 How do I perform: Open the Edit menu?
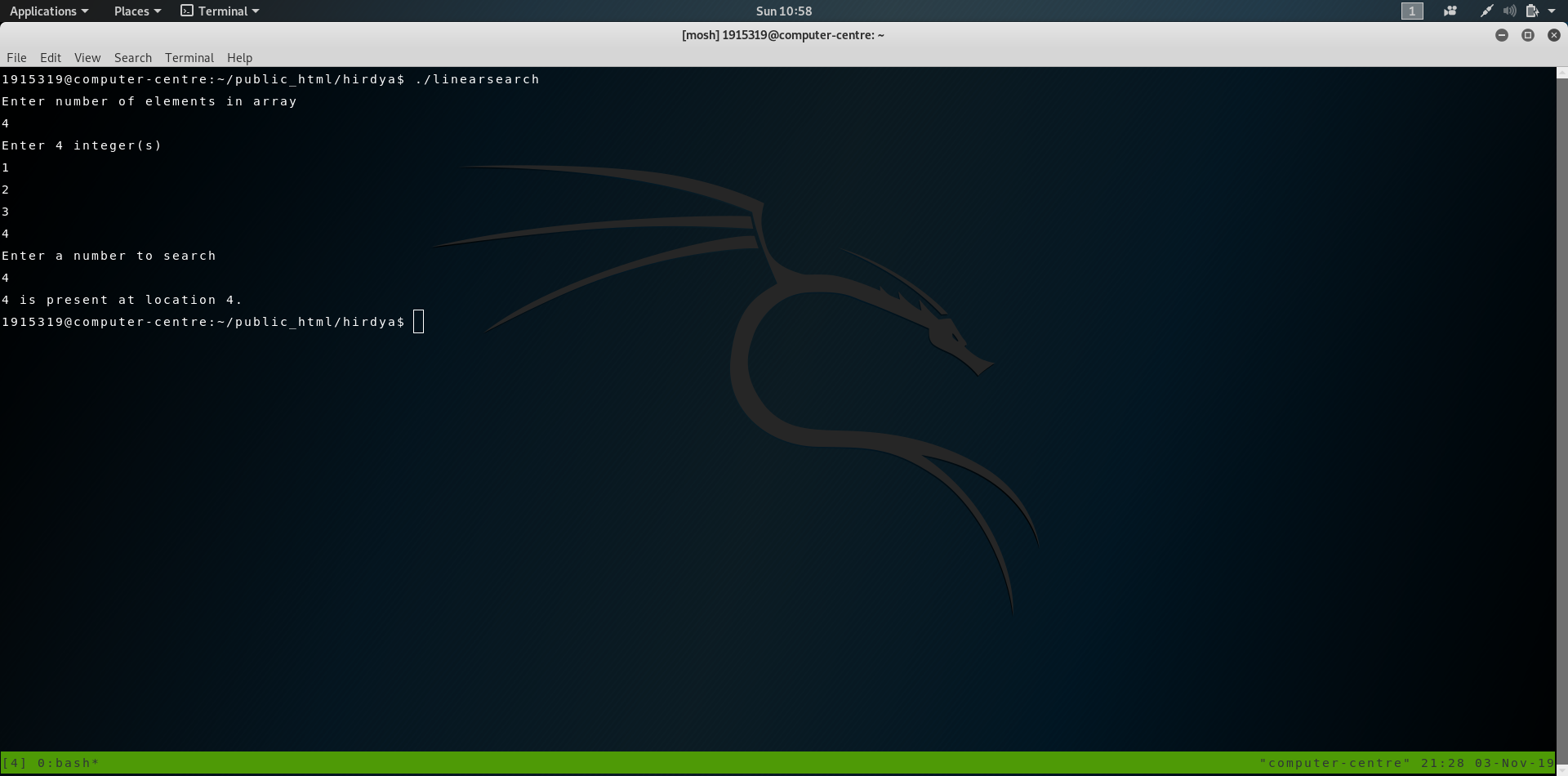(x=51, y=57)
